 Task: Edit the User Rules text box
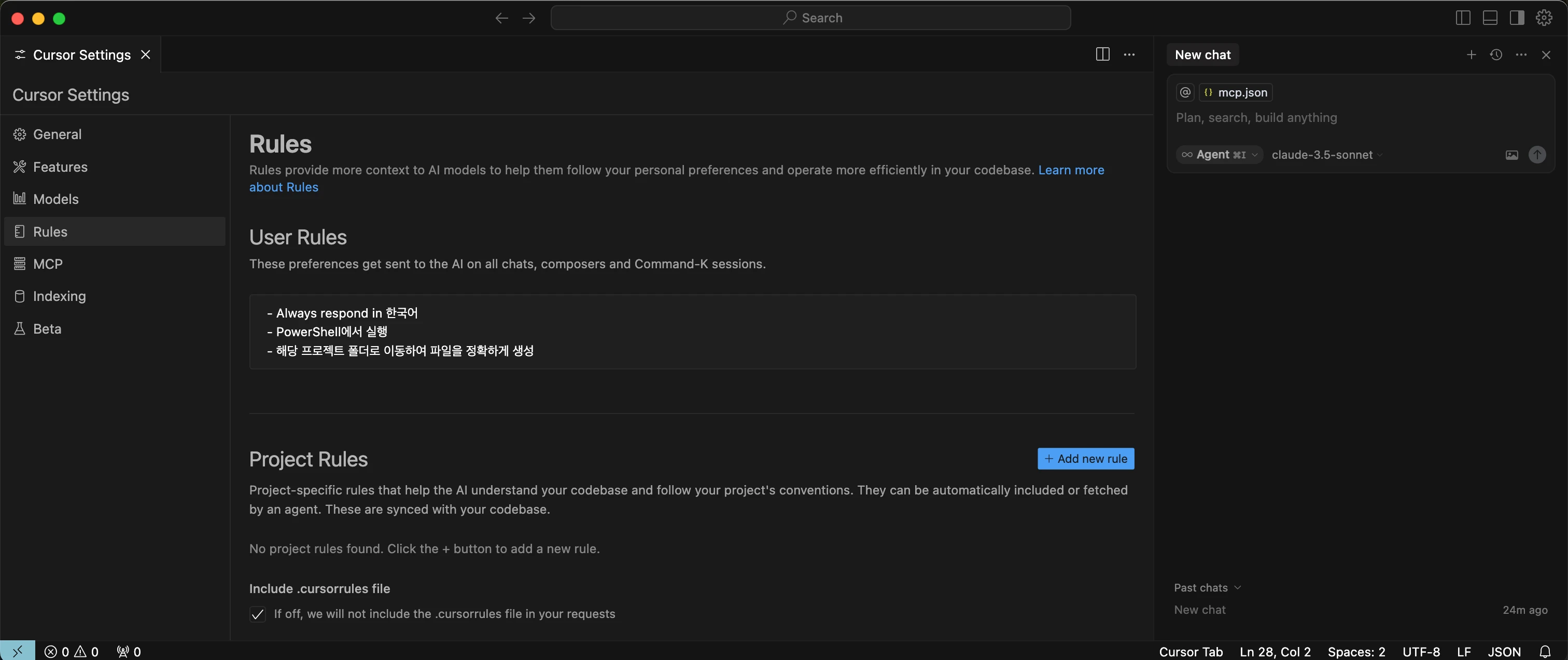pyautogui.click(x=692, y=332)
